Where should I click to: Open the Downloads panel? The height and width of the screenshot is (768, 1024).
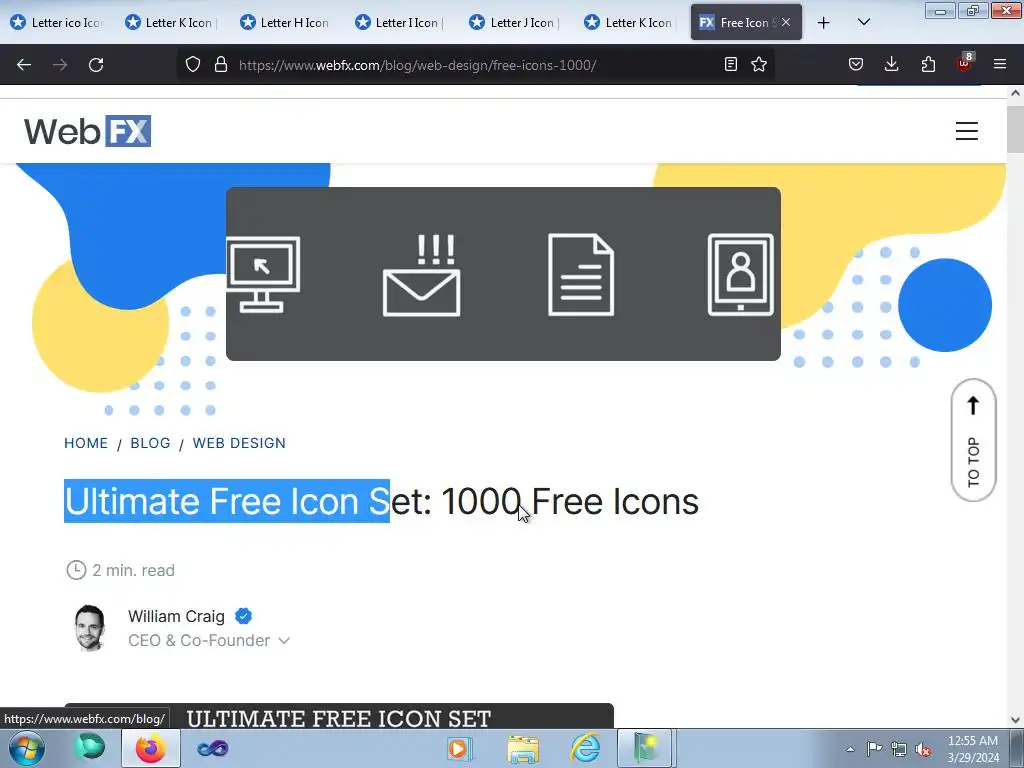[x=891, y=64]
